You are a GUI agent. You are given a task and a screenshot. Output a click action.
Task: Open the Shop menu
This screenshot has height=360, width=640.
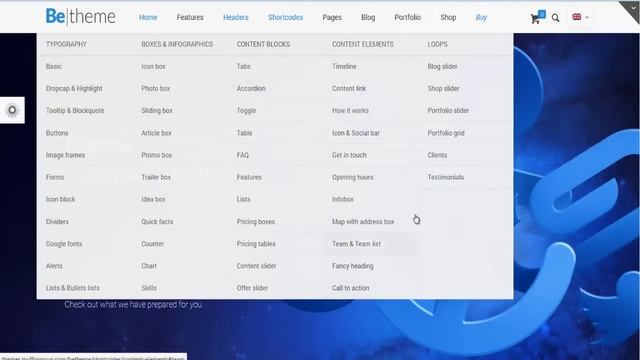(448, 18)
